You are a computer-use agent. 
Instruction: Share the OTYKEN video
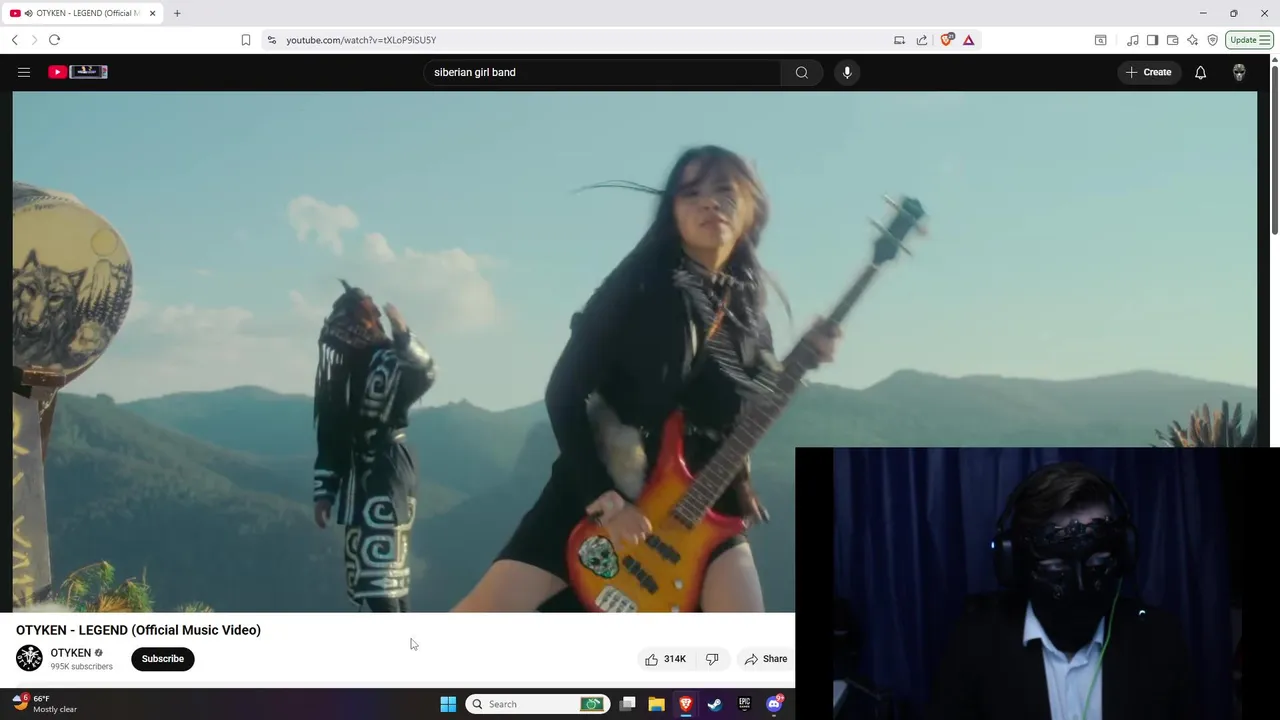tap(766, 659)
